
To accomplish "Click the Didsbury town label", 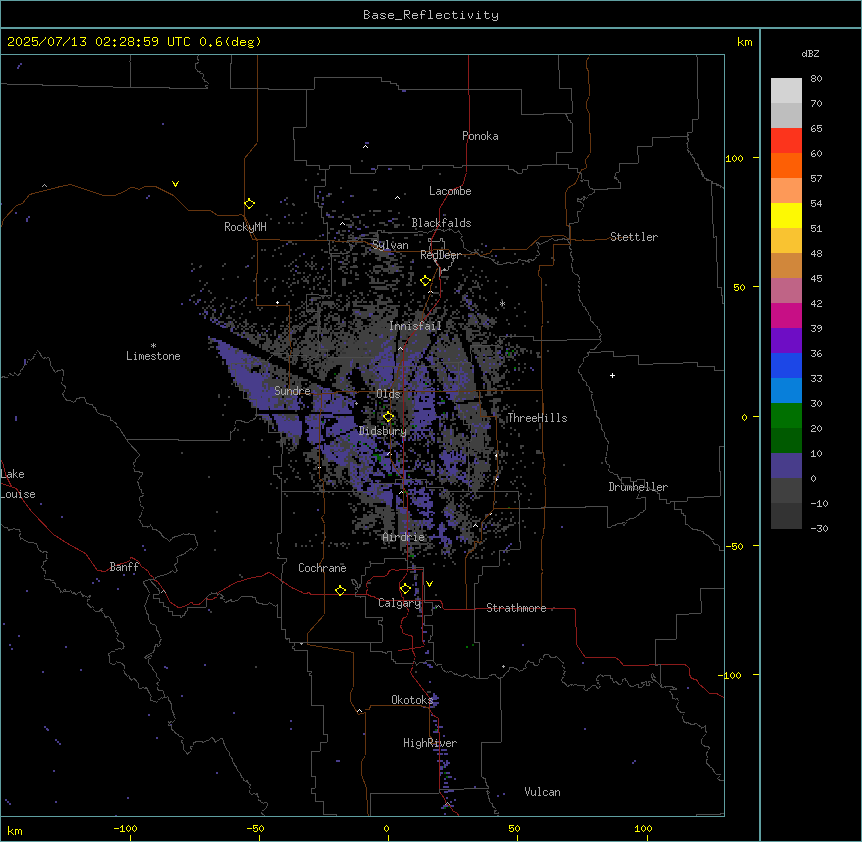I will tap(383, 431).
